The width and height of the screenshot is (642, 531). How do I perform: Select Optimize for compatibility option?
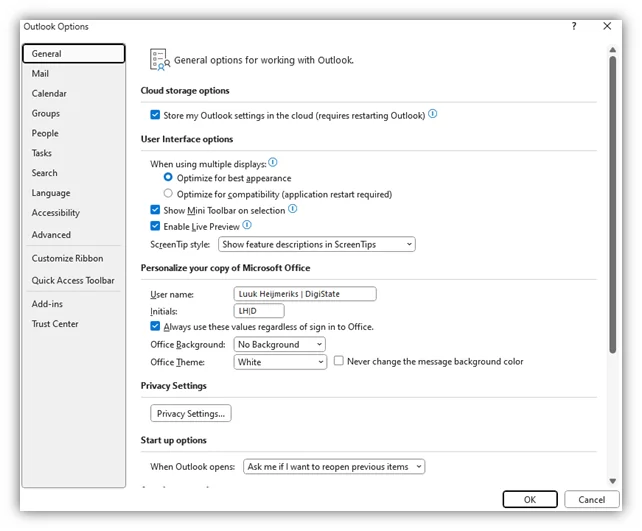click(x=168, y=193)
